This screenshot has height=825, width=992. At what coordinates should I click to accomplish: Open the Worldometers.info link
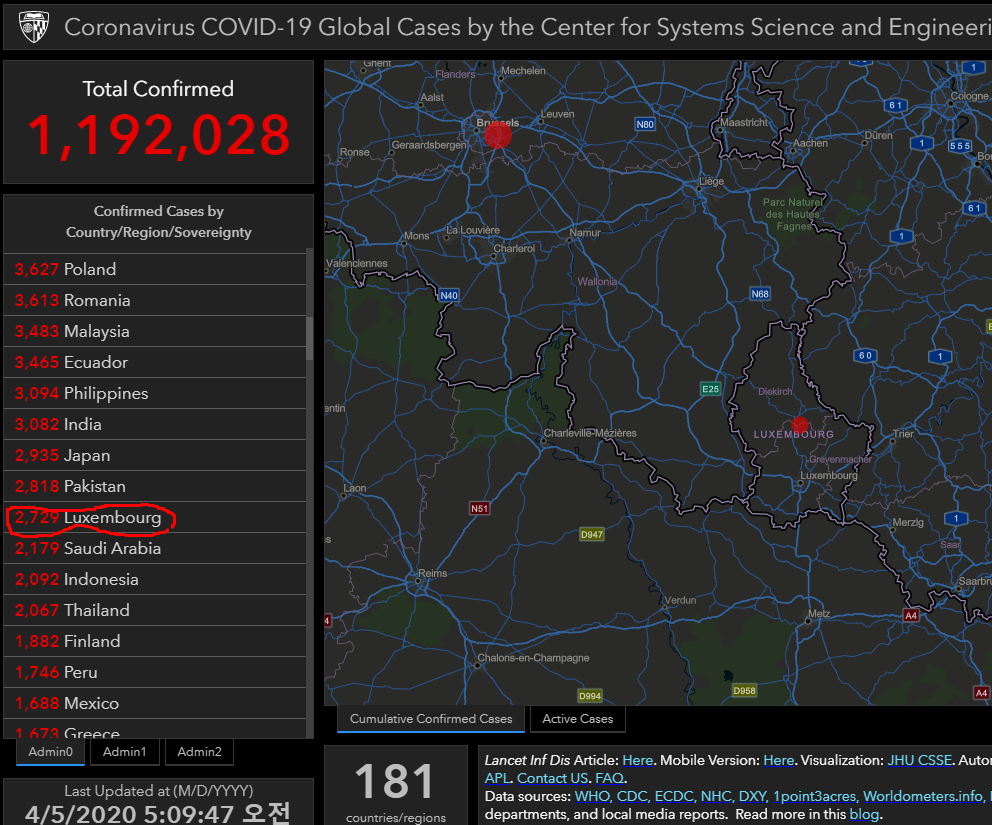pos(923,796)
